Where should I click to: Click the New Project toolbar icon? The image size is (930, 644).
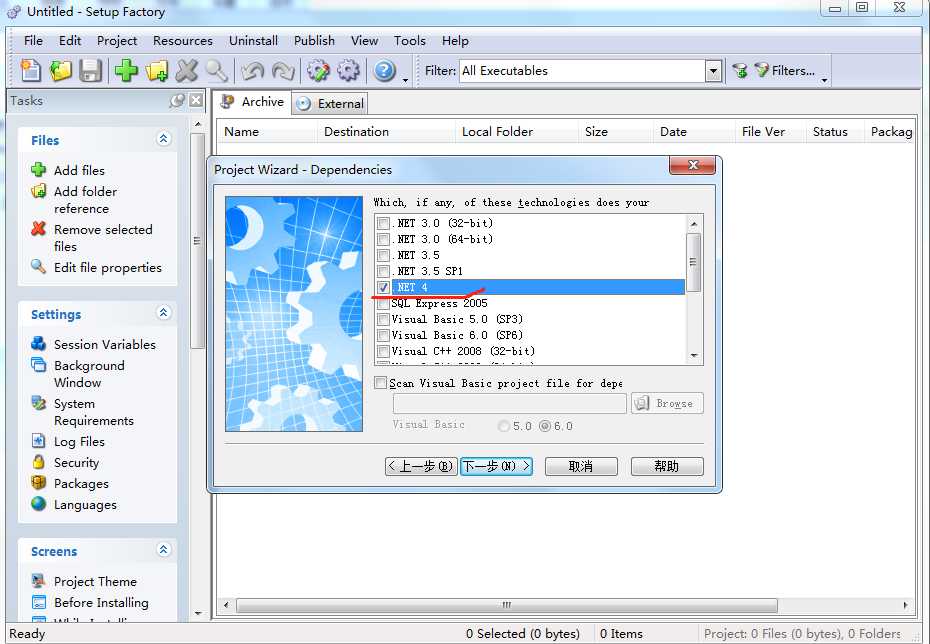point(30,71)
